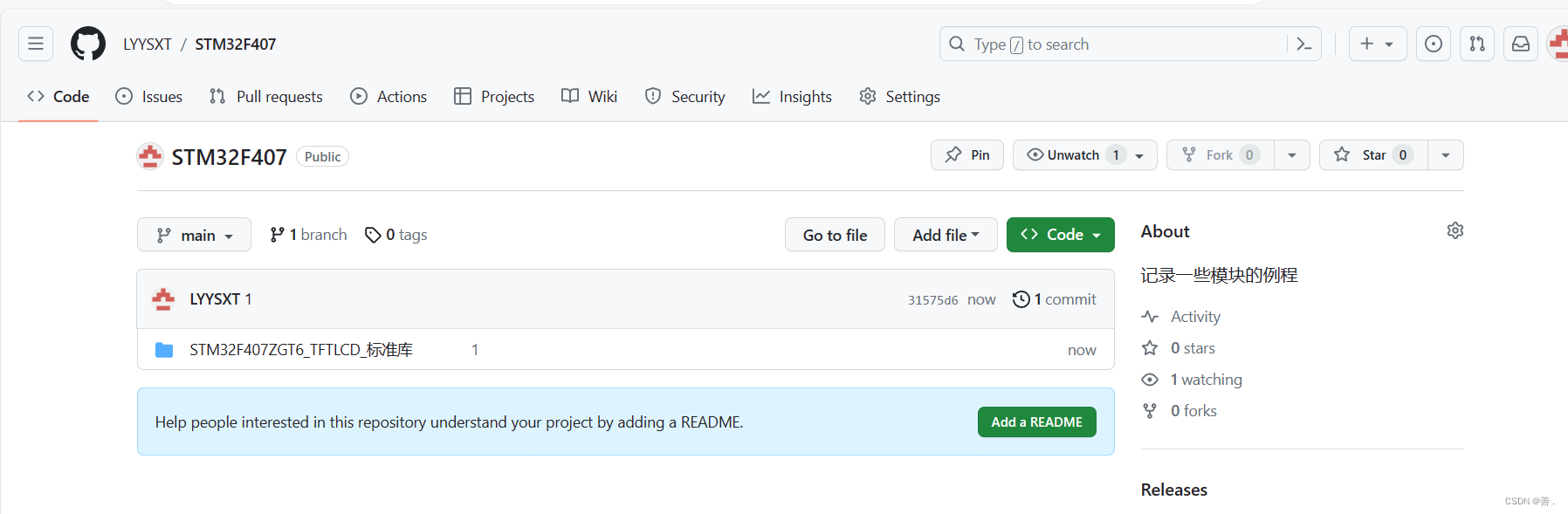
Task: Open the 0 stars link
Action: (1193, 348)
